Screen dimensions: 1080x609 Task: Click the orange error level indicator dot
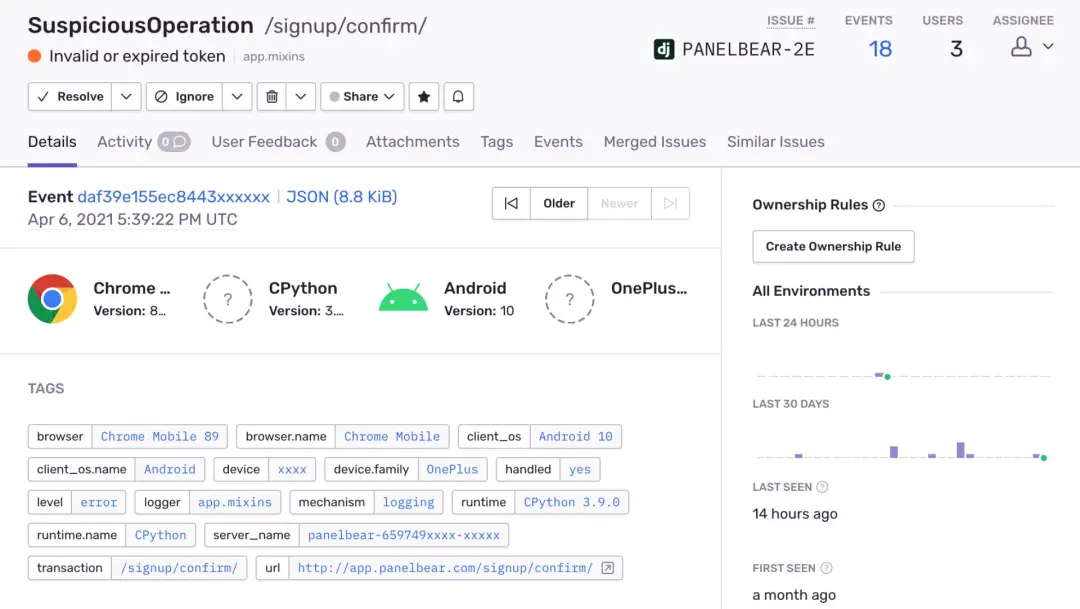[x=34, y=56]
